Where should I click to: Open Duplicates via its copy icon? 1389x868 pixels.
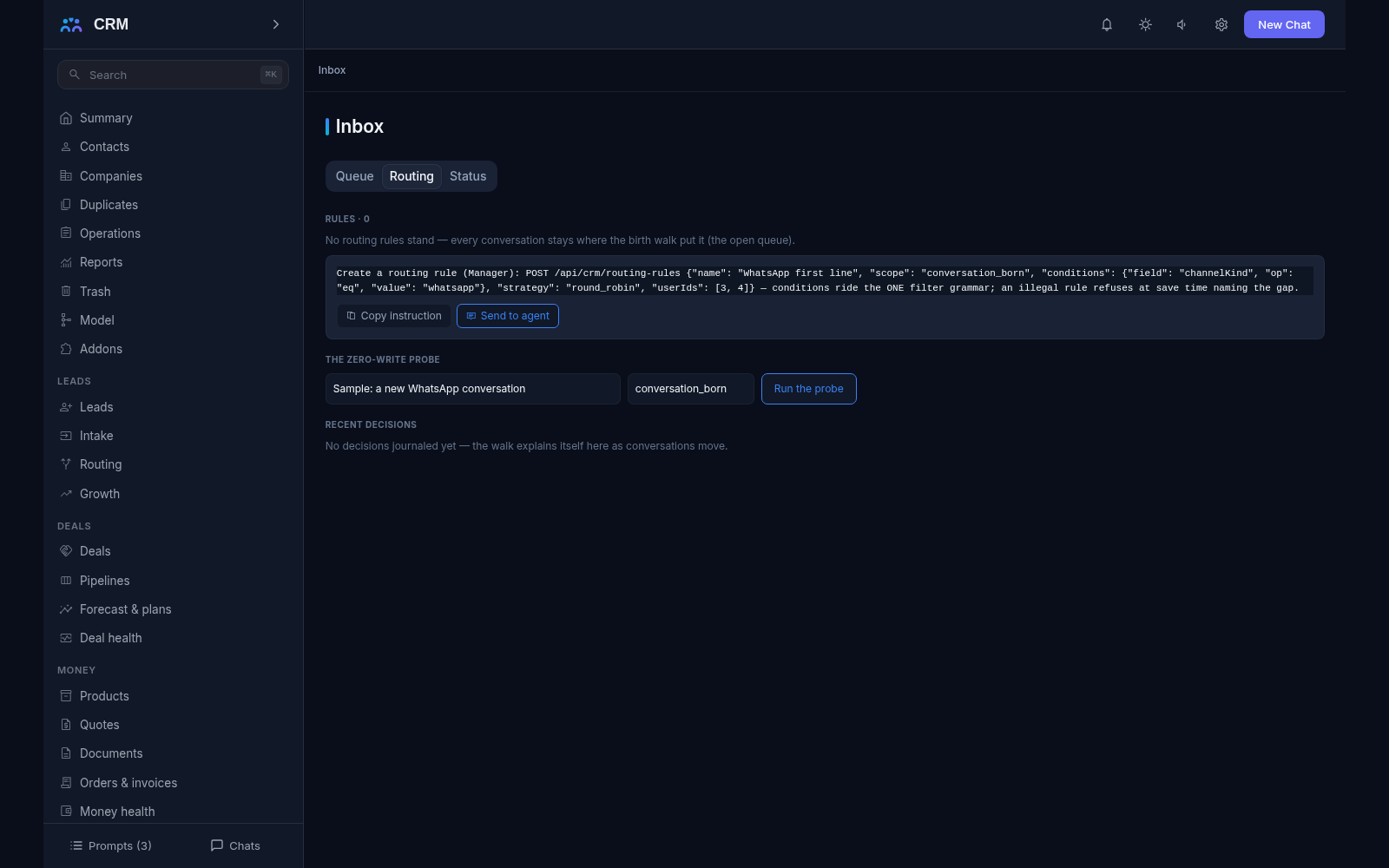66,205
